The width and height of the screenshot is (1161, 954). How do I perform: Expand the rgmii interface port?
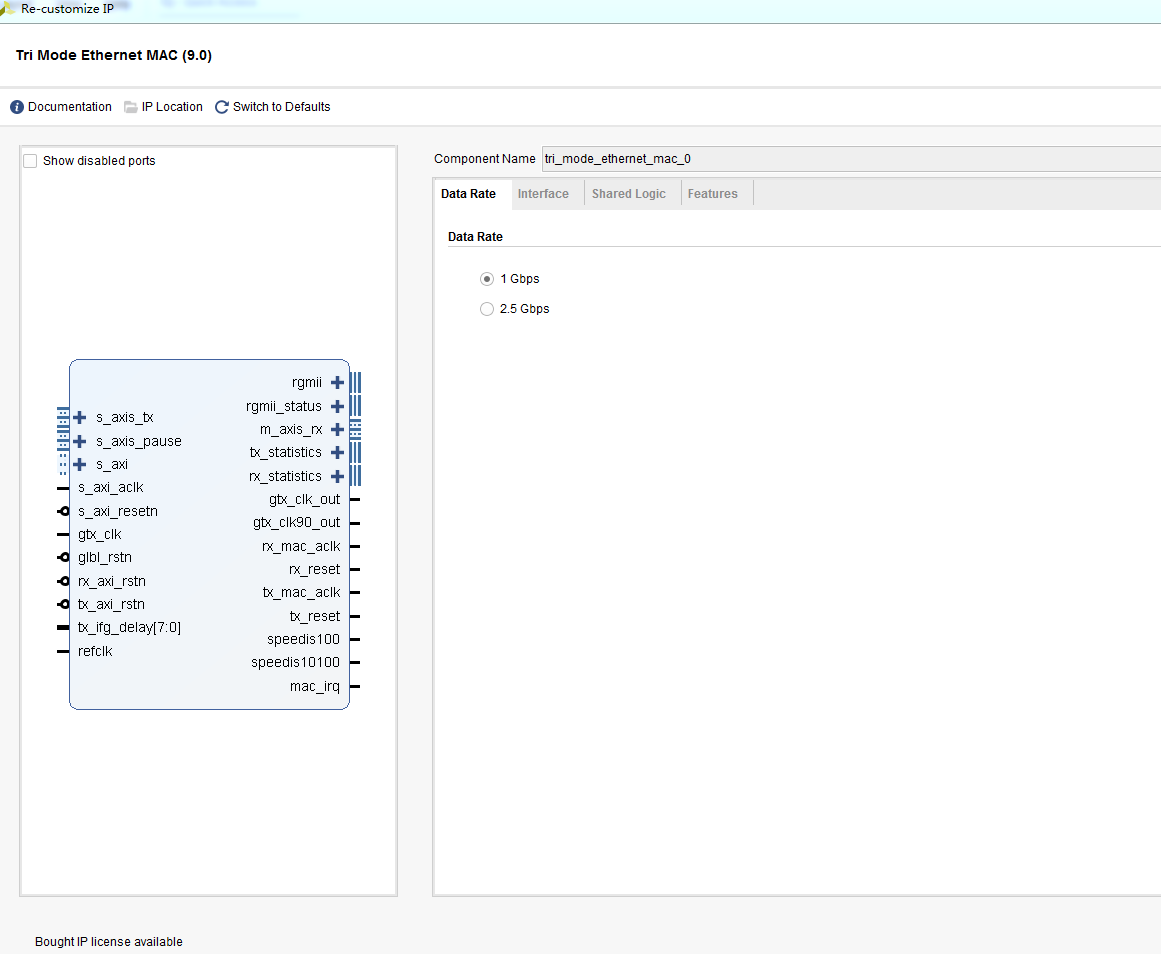[337, 383]
